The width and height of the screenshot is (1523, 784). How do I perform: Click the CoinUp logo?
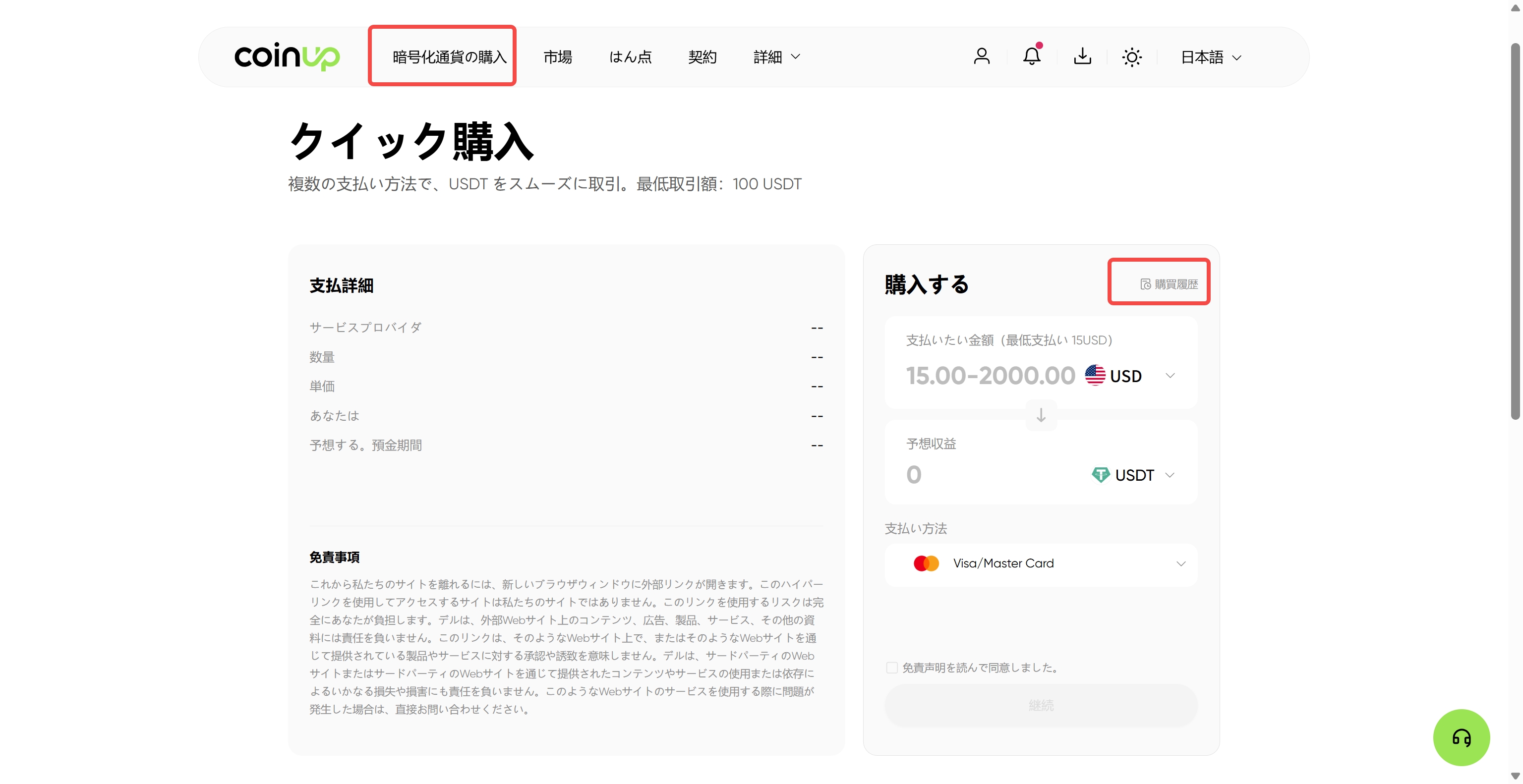coord(287,56)
